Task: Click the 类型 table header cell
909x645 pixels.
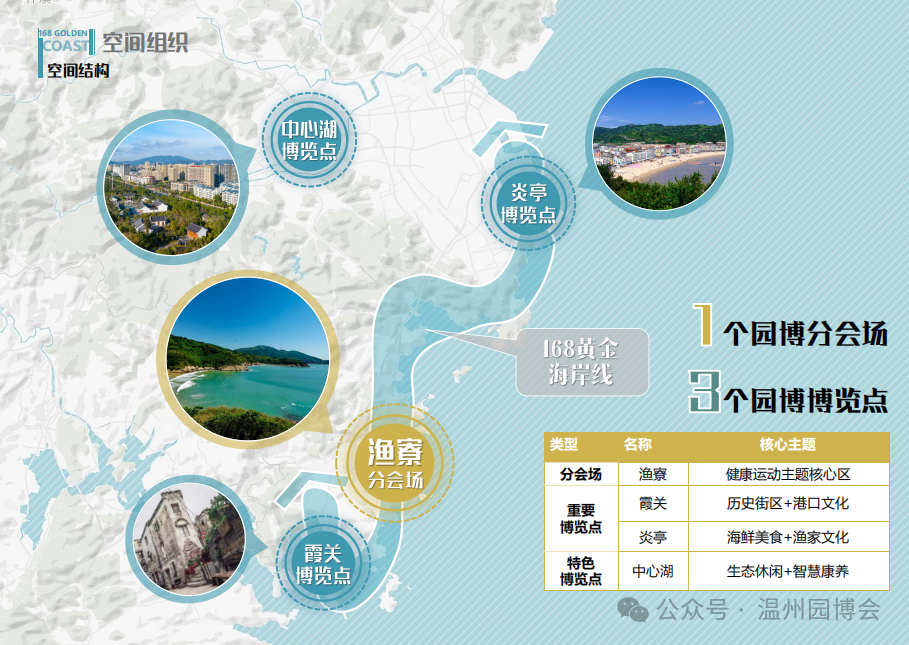Action: (x=565, y=445)
